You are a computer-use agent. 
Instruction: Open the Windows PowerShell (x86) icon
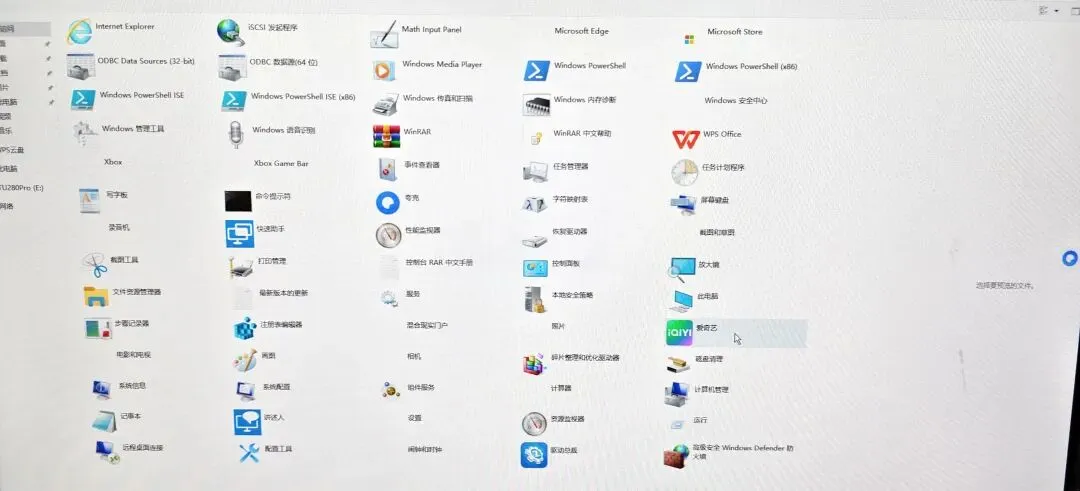click(x=688, y=72)
